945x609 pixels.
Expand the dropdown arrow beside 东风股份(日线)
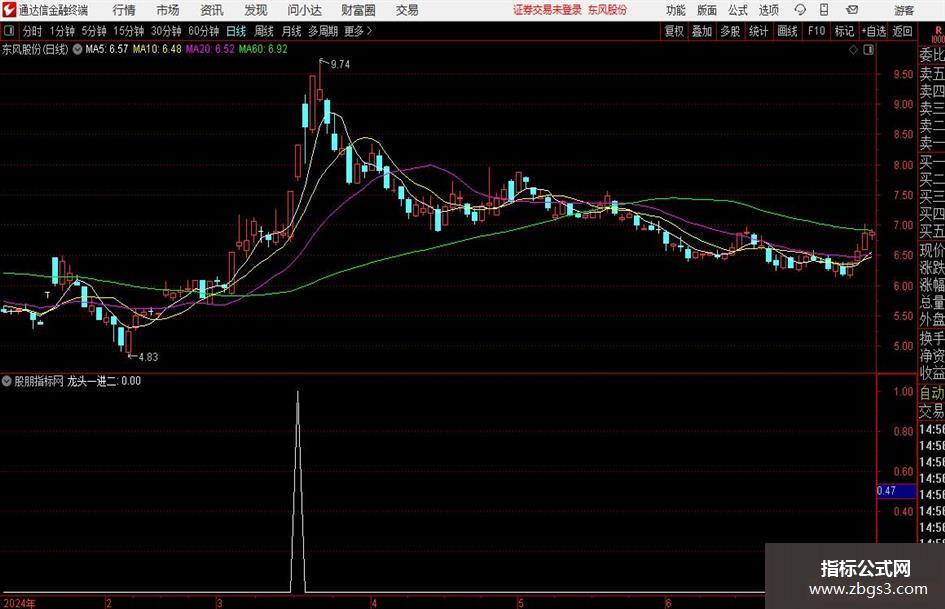77,49
